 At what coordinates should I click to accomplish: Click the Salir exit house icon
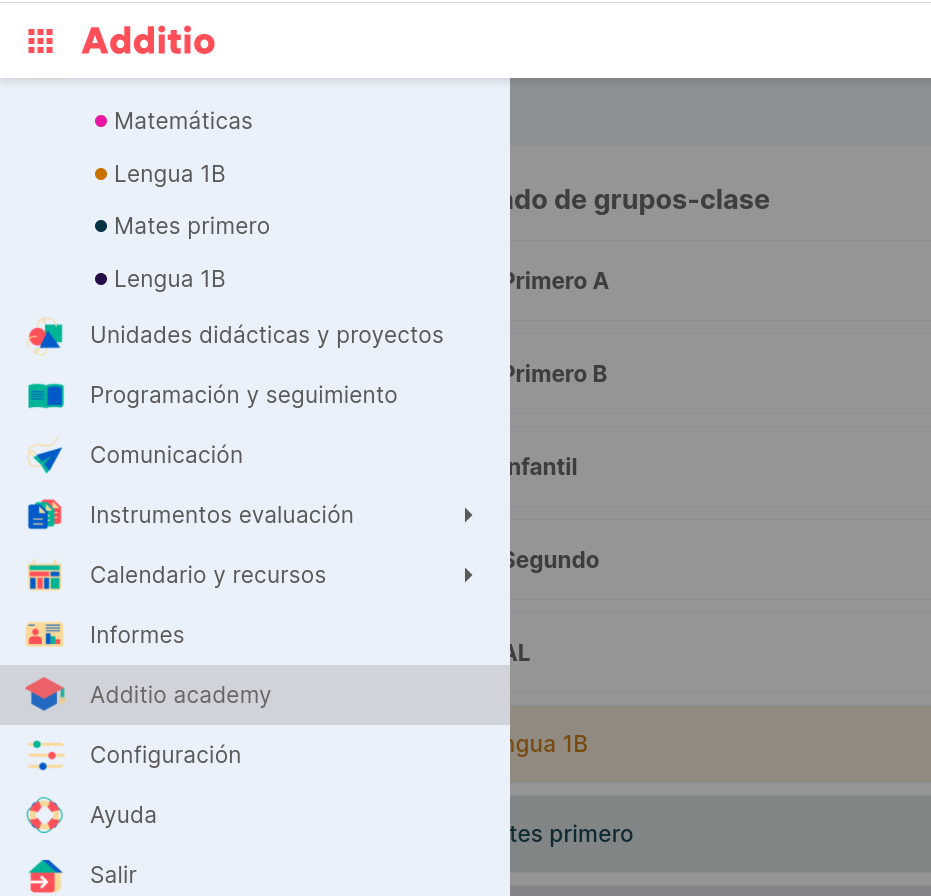click(x=45, y=876)
